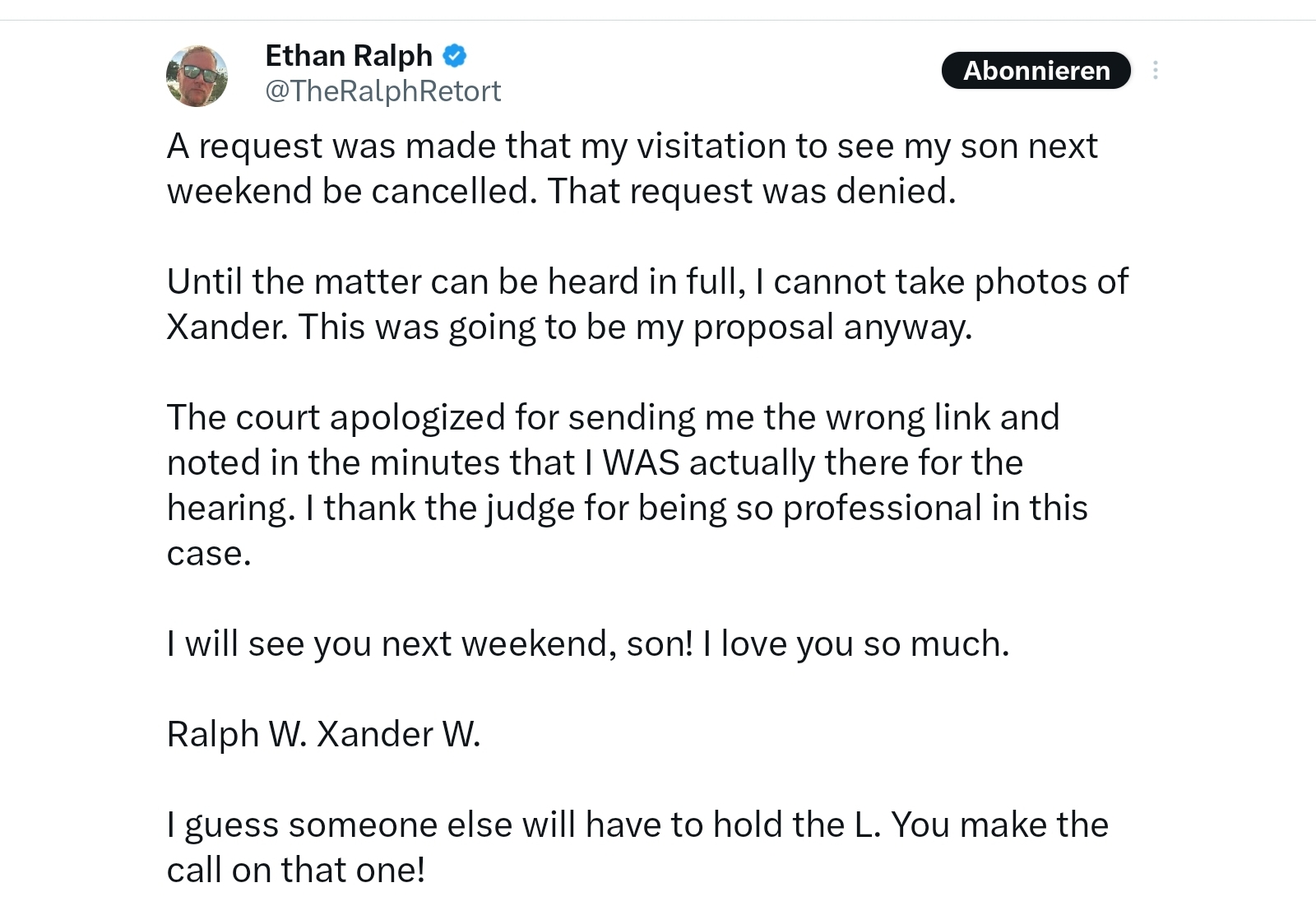Click the capitalized word "WAS"
The image size is (1316, 906).
[641, 463]
